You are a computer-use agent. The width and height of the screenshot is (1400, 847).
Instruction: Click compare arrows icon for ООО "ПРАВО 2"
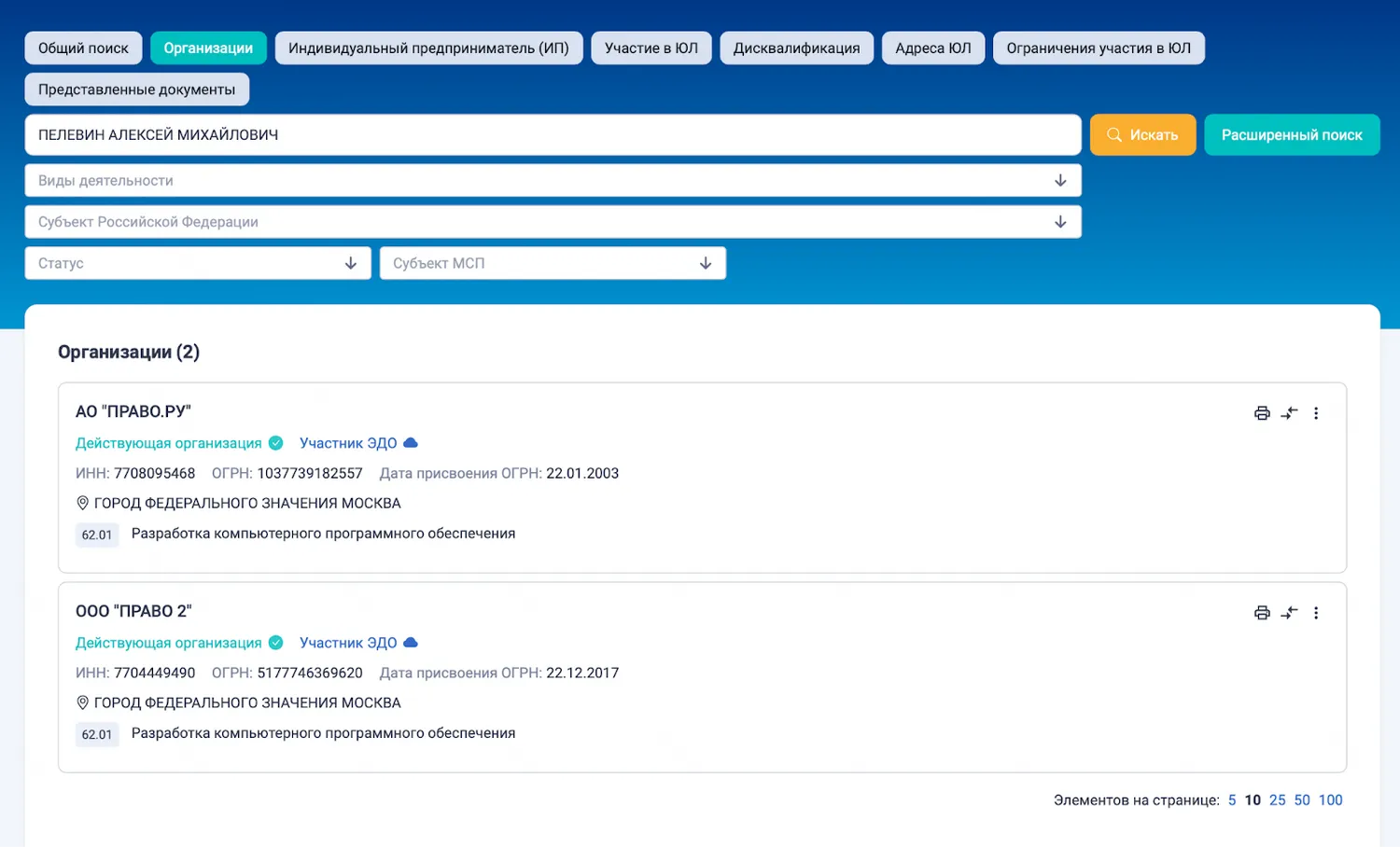click(1289, 613)
